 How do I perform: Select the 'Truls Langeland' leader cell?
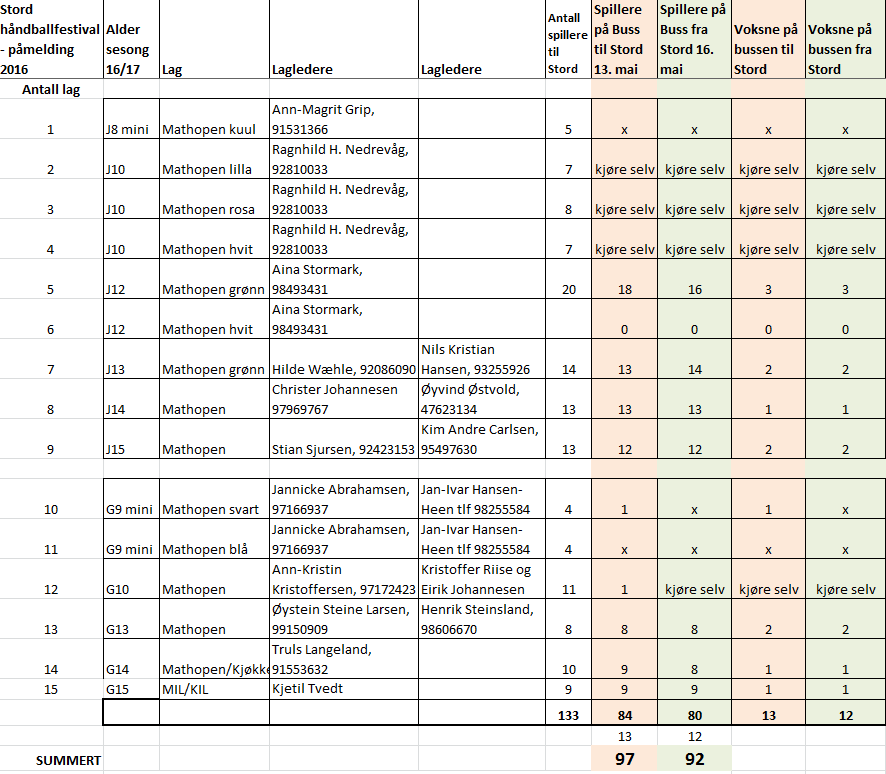point(343,659)
